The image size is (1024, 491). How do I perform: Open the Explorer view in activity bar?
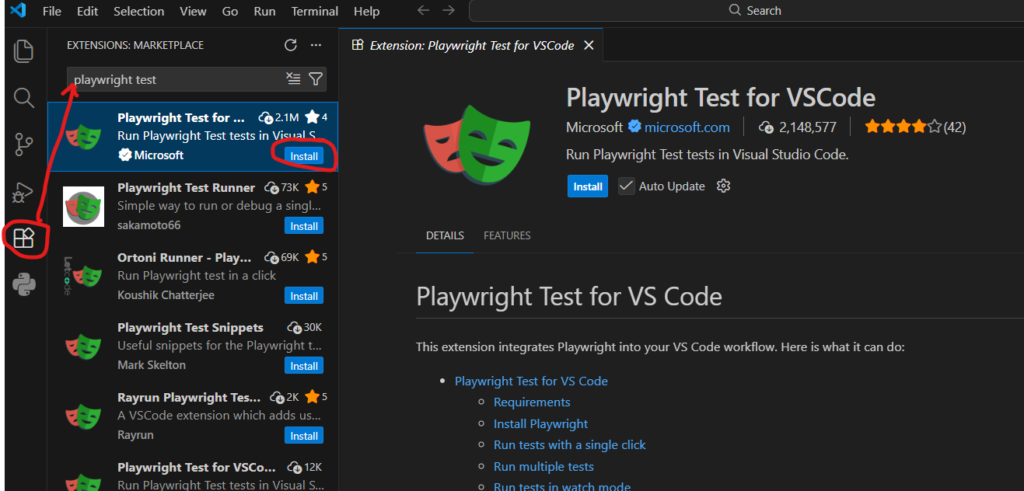(24, 50)
